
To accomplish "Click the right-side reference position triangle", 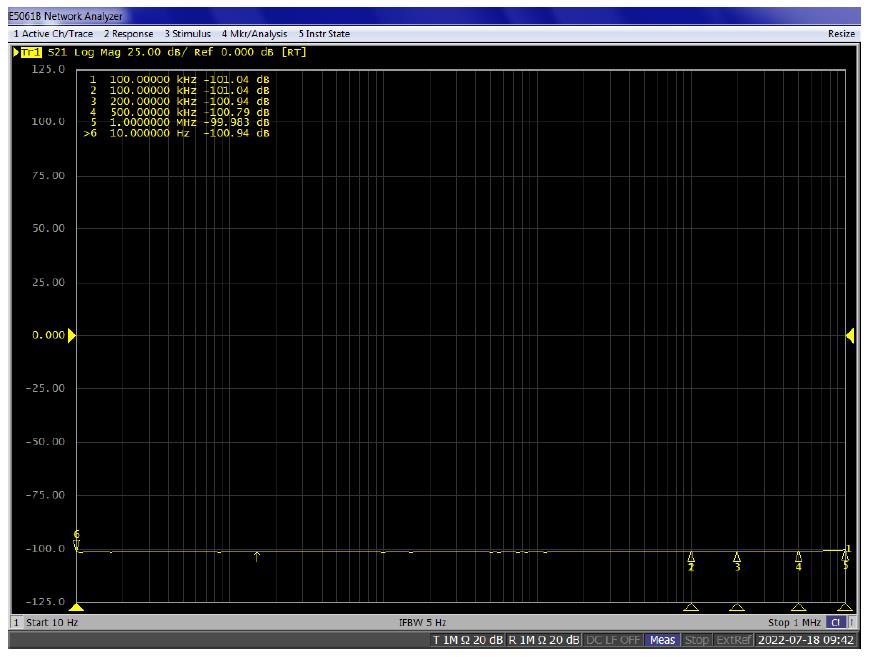I will tap(850, 335).
